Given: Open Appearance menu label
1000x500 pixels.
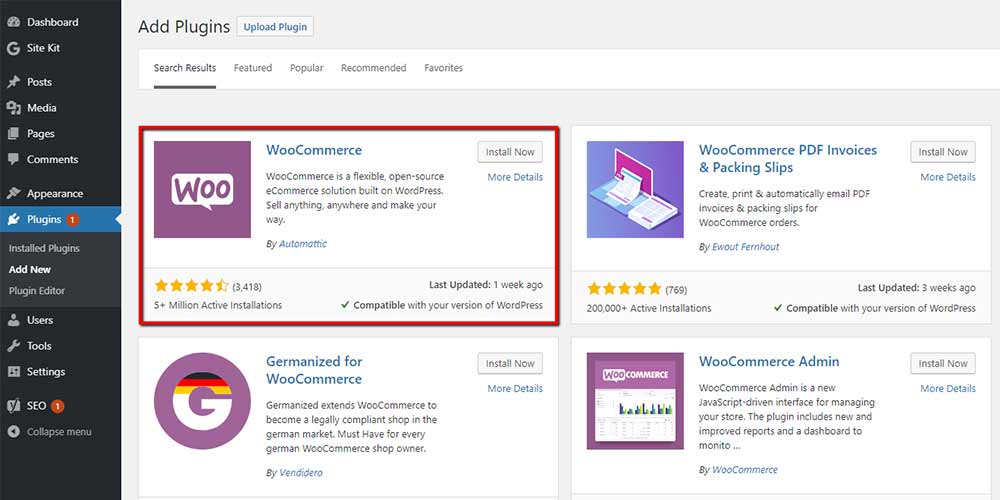Looking at the screenshot, I should (x=55, y=193).
